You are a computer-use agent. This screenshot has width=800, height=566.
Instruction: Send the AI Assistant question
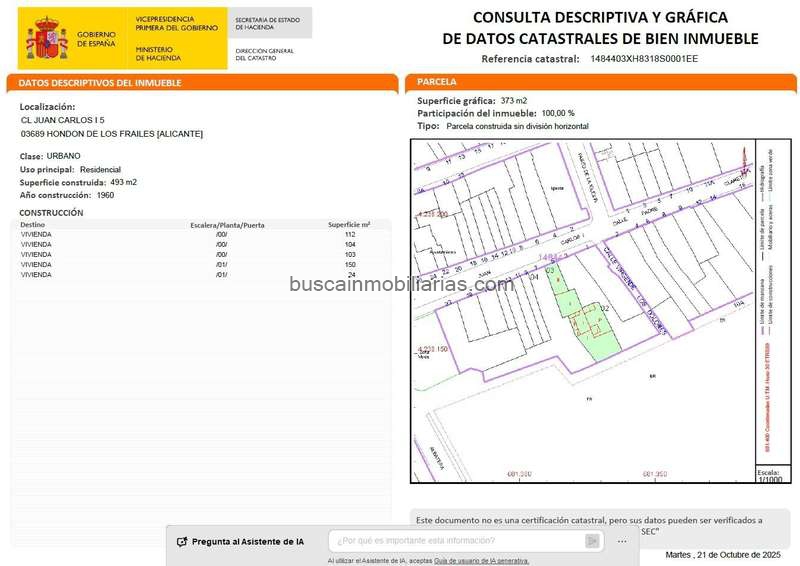pyautogui.click(x=593, y=541)
